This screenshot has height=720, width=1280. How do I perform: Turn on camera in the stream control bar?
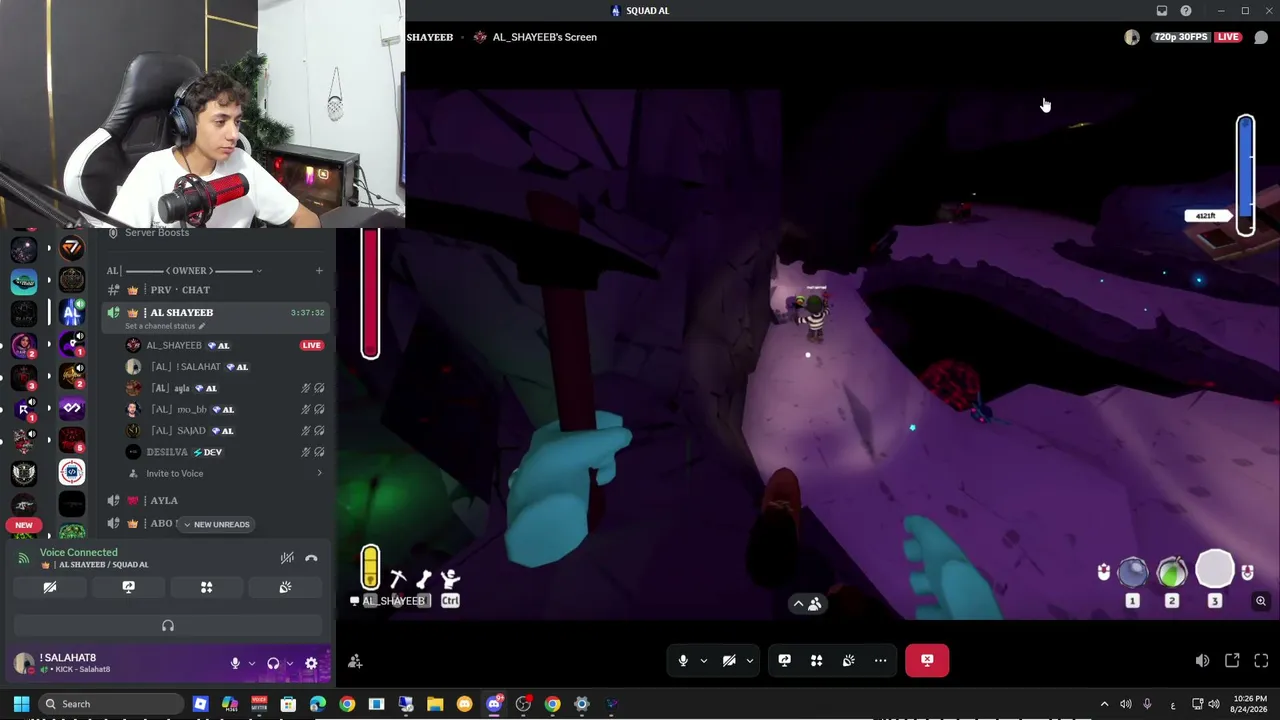pos(729,660)
